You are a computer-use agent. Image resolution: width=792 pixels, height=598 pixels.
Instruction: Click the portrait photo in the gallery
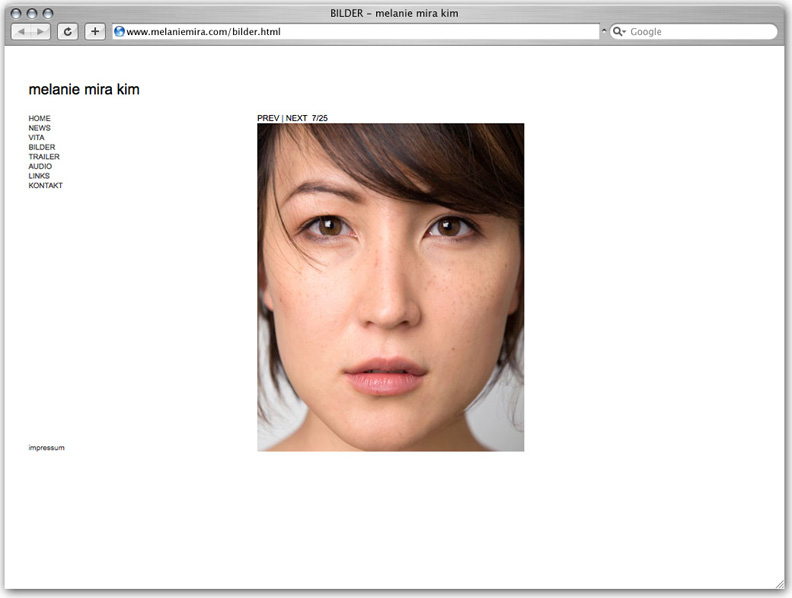[x=390, y=287]
